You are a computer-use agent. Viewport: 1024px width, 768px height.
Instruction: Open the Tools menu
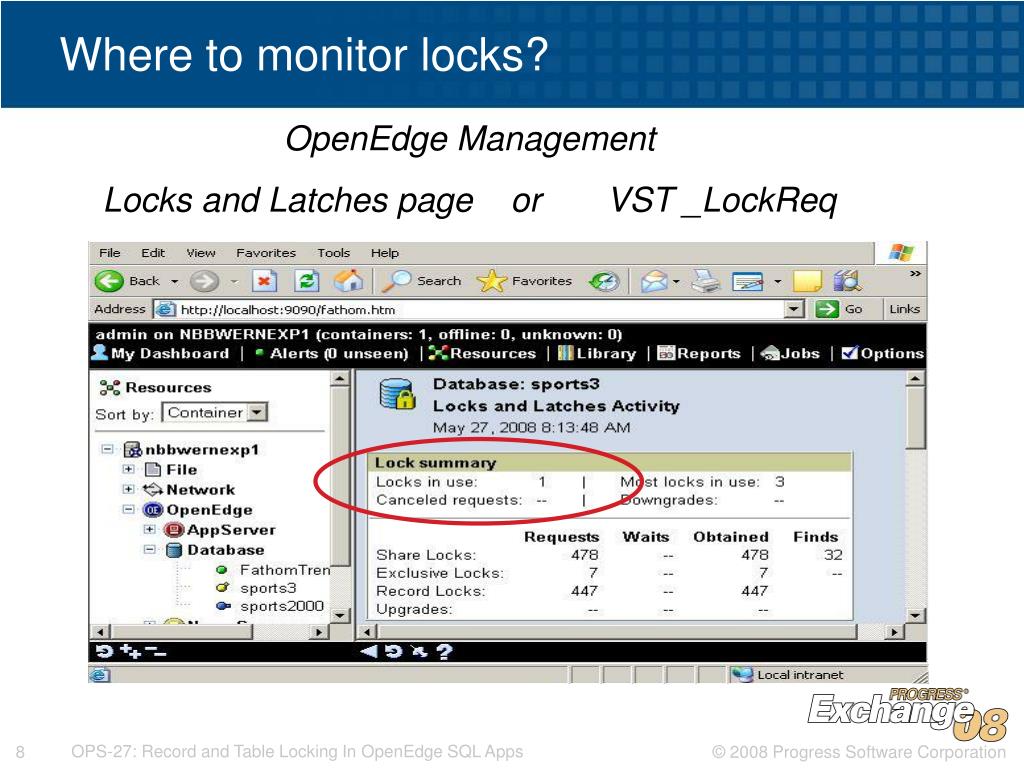334,253
